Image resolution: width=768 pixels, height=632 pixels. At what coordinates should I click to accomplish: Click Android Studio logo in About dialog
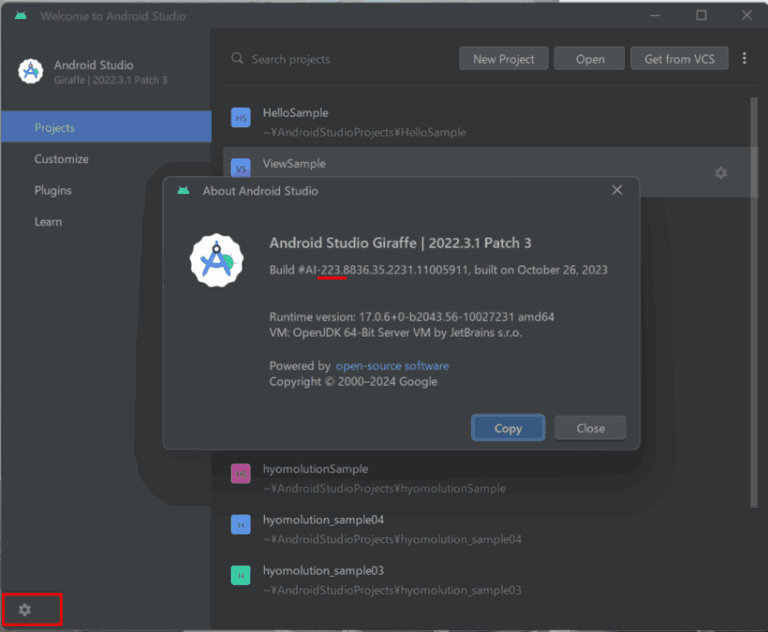(216, 260)
